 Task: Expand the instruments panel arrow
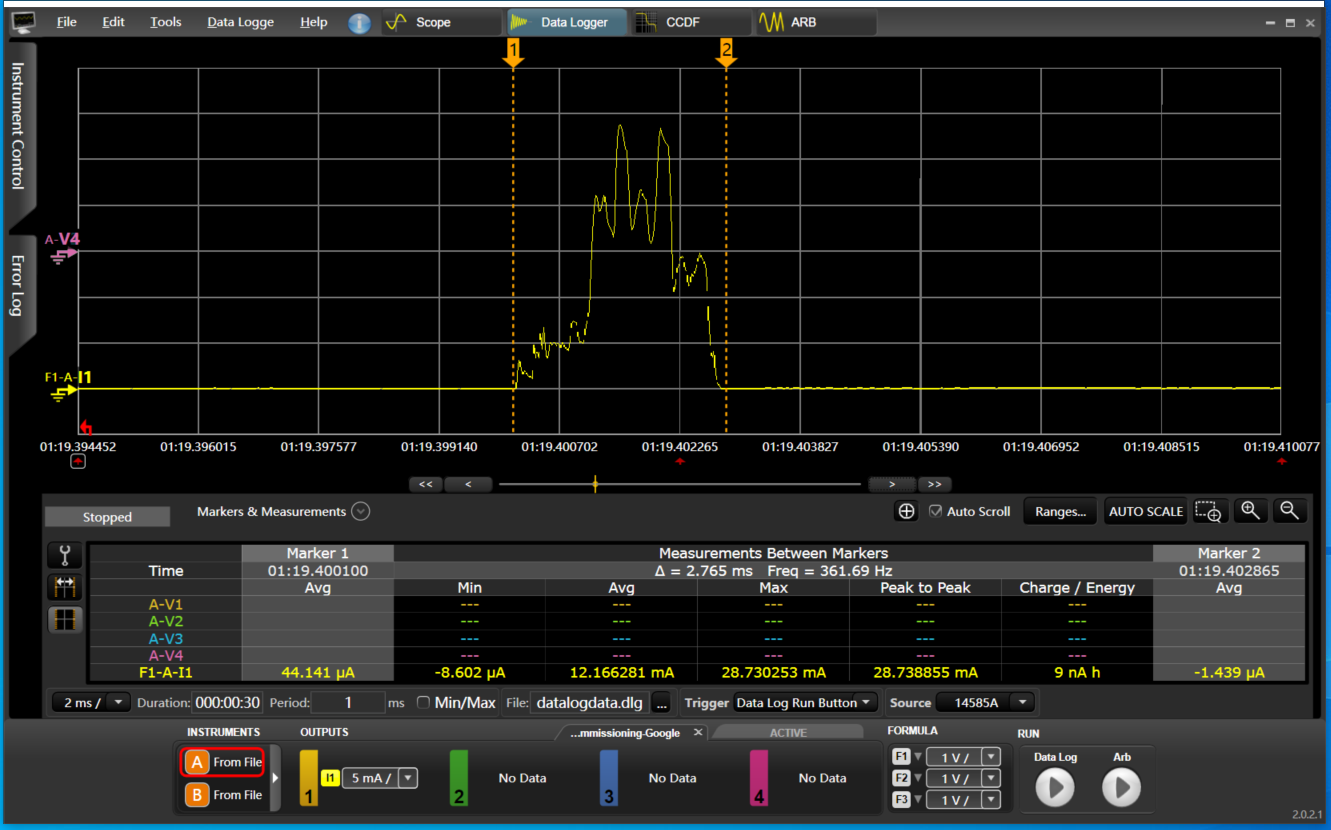pos(275,778)
